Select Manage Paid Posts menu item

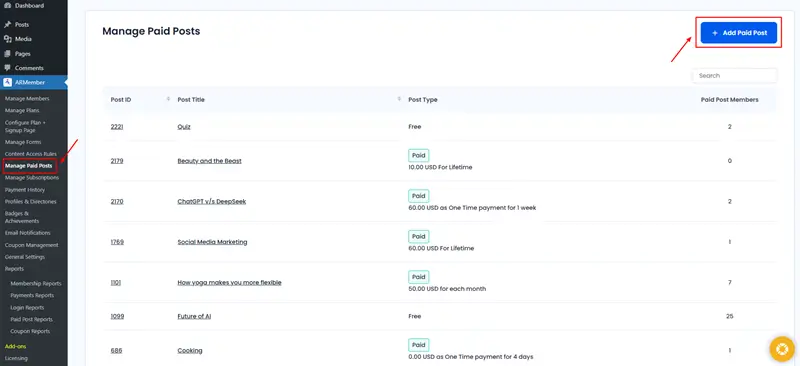[x=29, y=166]
